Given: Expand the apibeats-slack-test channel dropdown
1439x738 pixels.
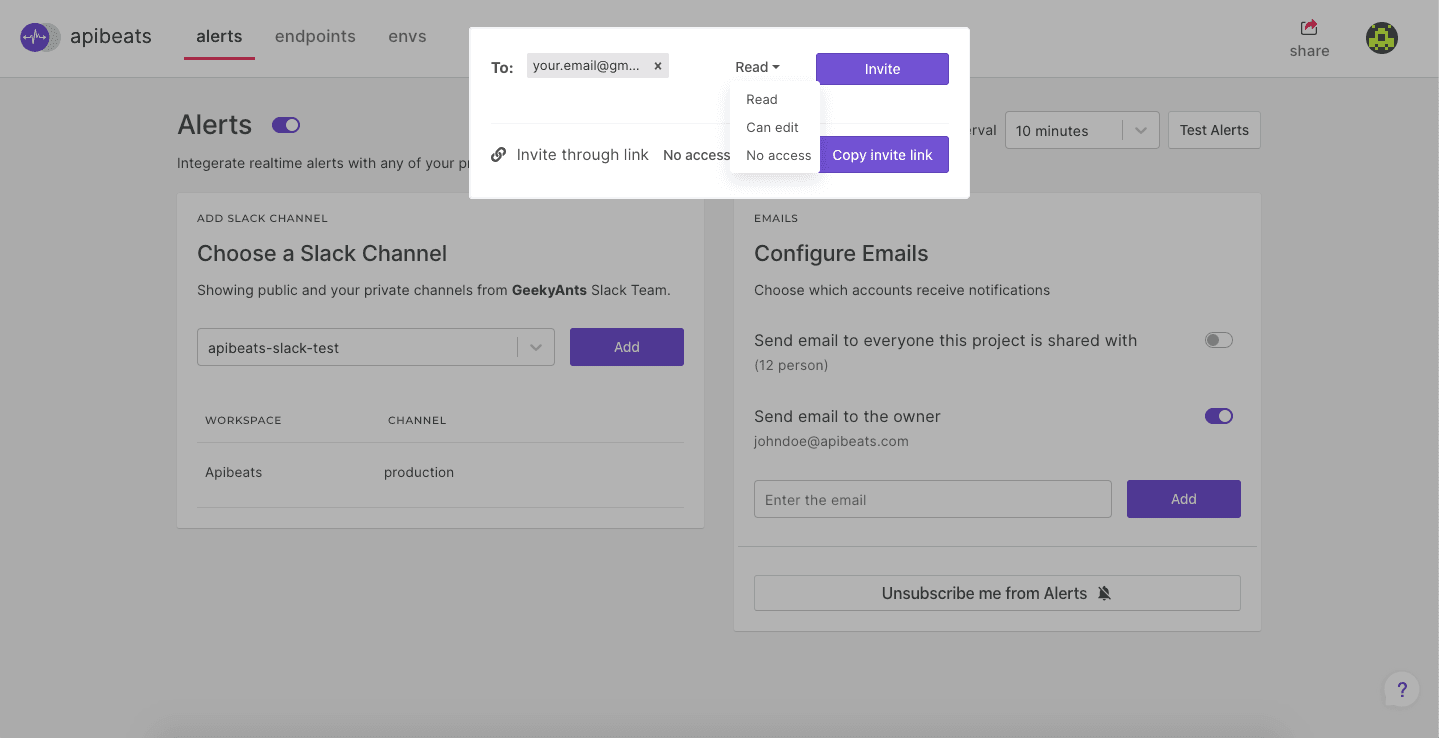Looking at the screenshot, I should (x=376, y=347).
